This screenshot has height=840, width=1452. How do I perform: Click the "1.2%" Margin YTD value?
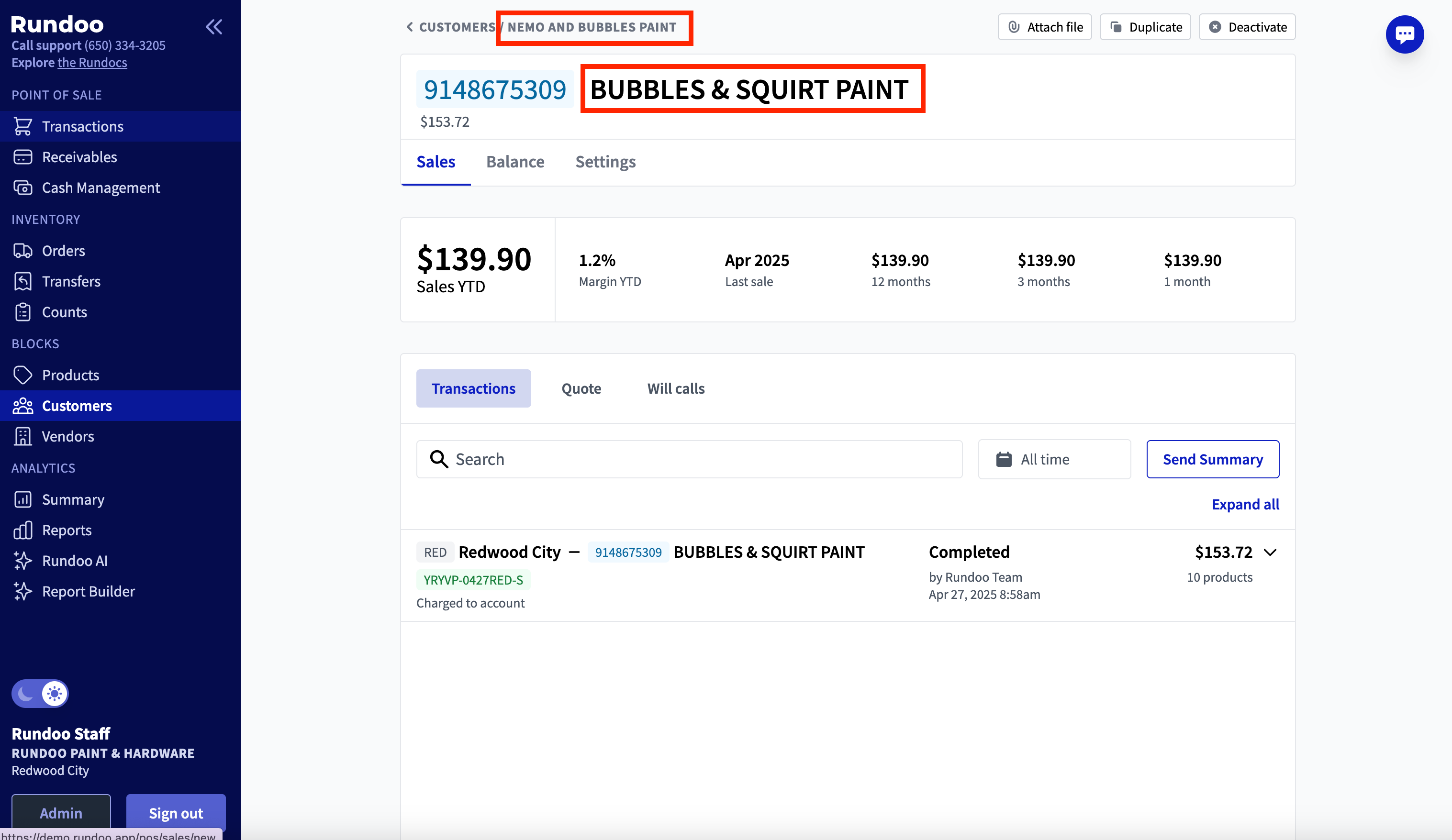click(597, 260)
